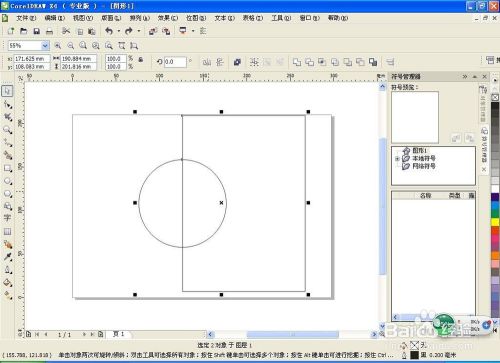Open the 帮助 (Help) menu

(x=338, y=18)
